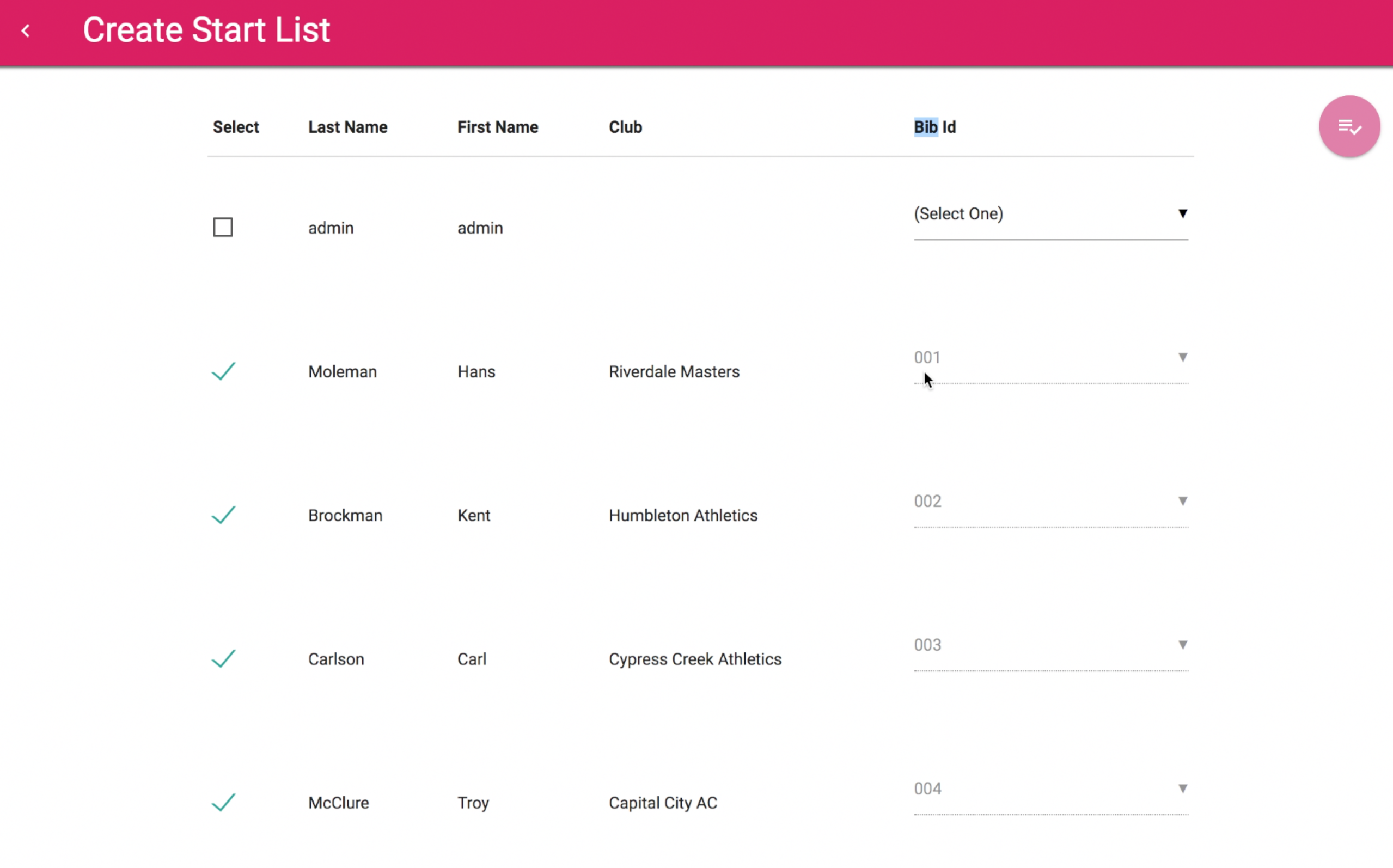Click the Club column header
The image size is (1393, 868).
[x=625, y=127]
